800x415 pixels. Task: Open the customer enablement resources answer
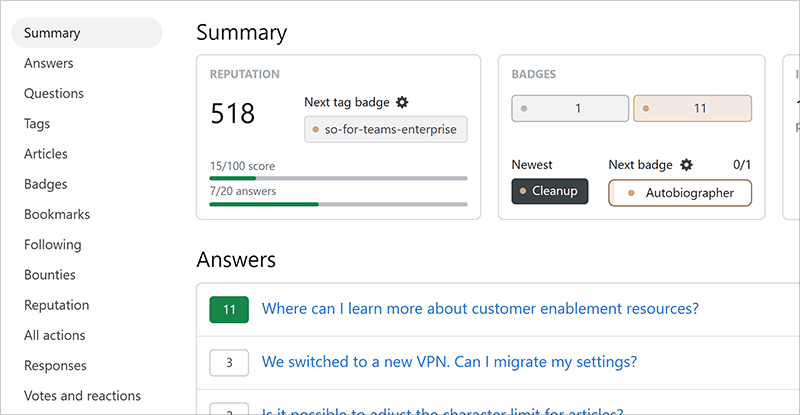coord(480,309)
